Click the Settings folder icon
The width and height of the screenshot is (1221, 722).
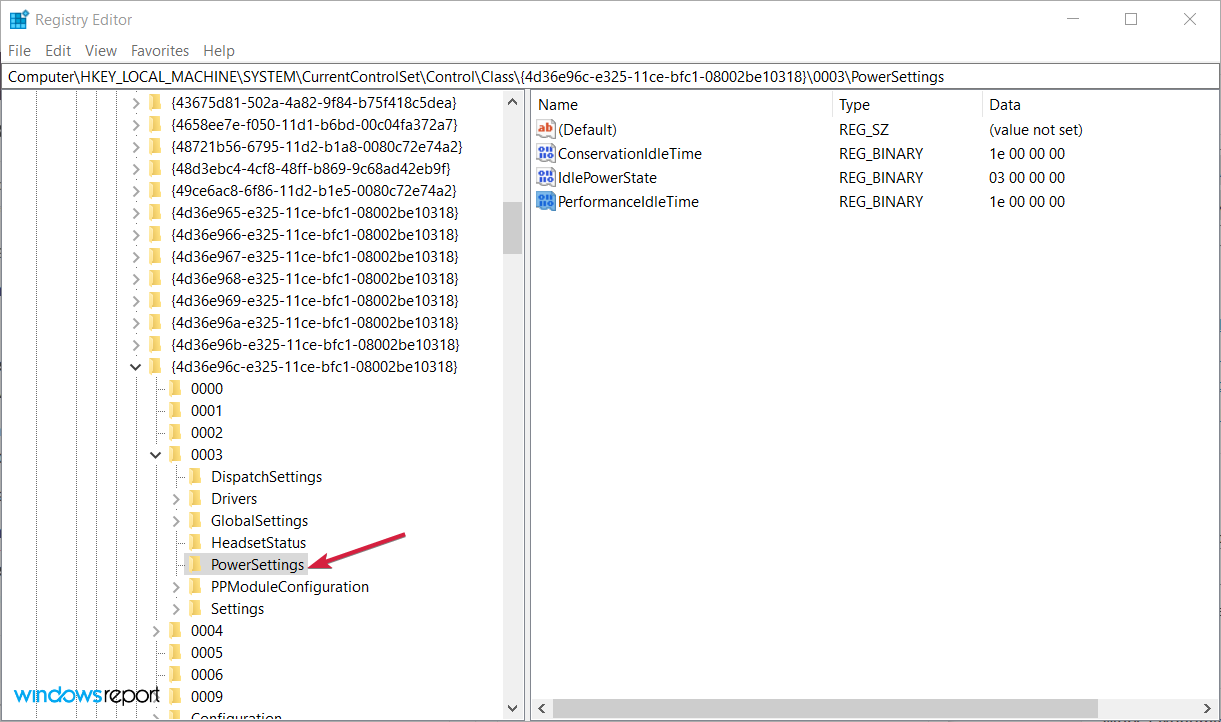coord(195,608)
